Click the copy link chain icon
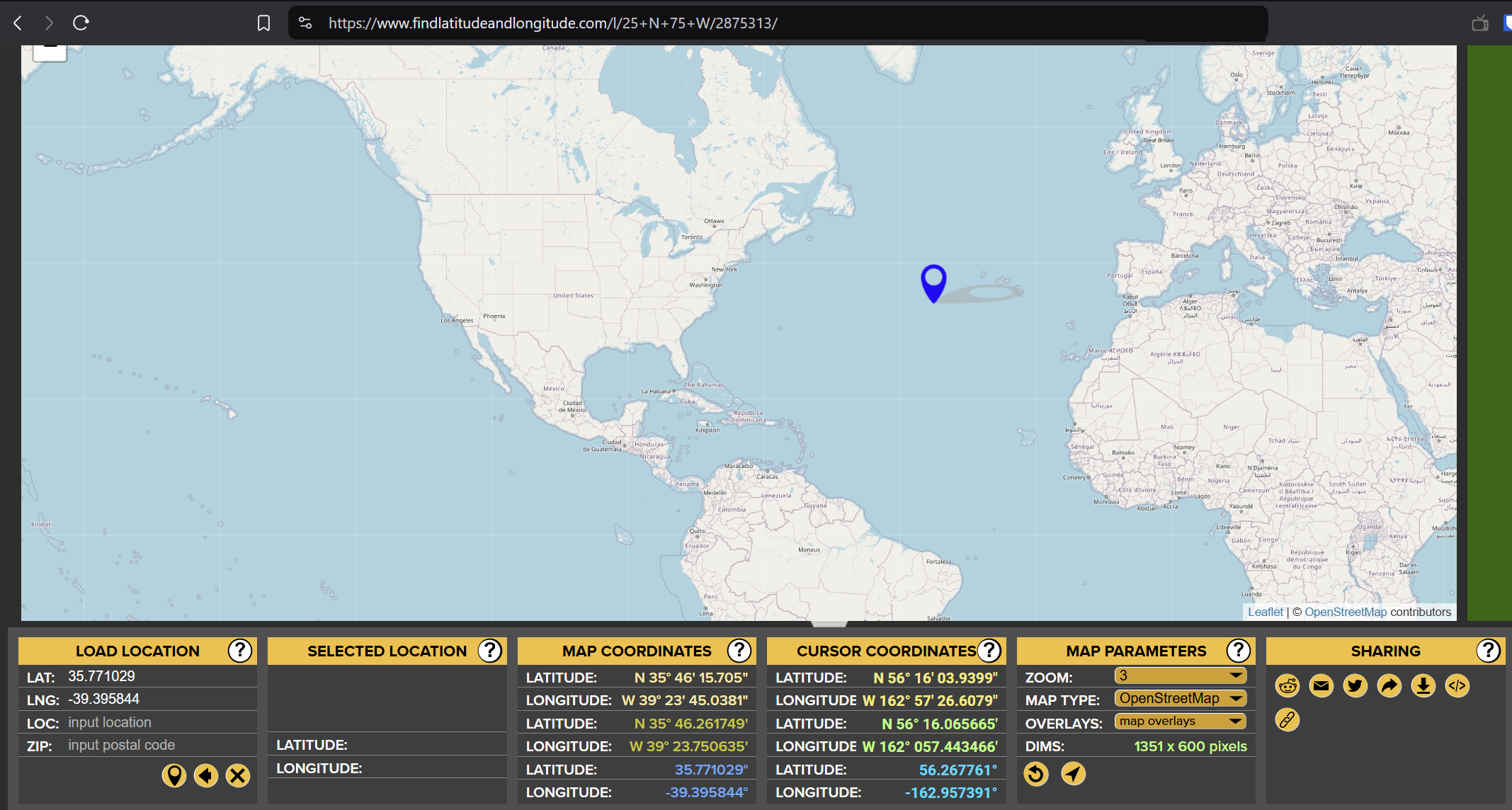Screen dimensions: 1512x810 click(1288, 719)
